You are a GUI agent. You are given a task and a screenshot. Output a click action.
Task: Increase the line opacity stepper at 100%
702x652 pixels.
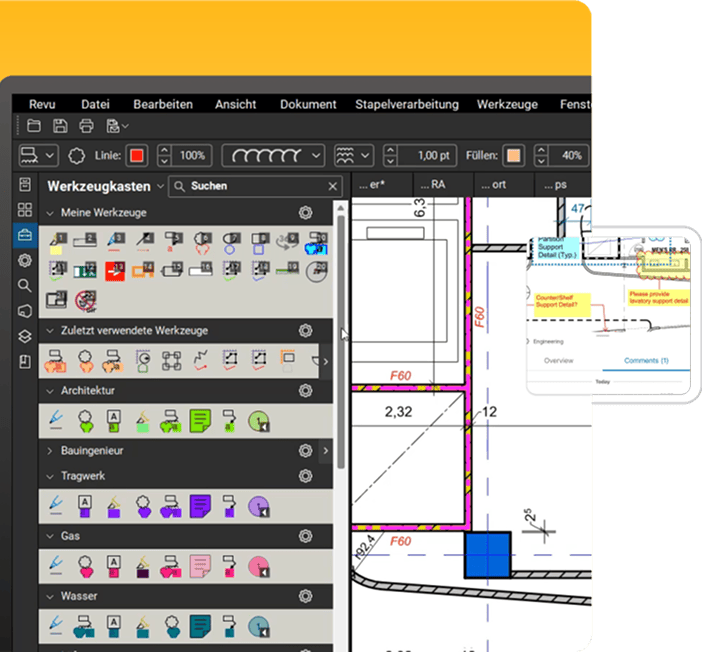(x=164, y=150)
